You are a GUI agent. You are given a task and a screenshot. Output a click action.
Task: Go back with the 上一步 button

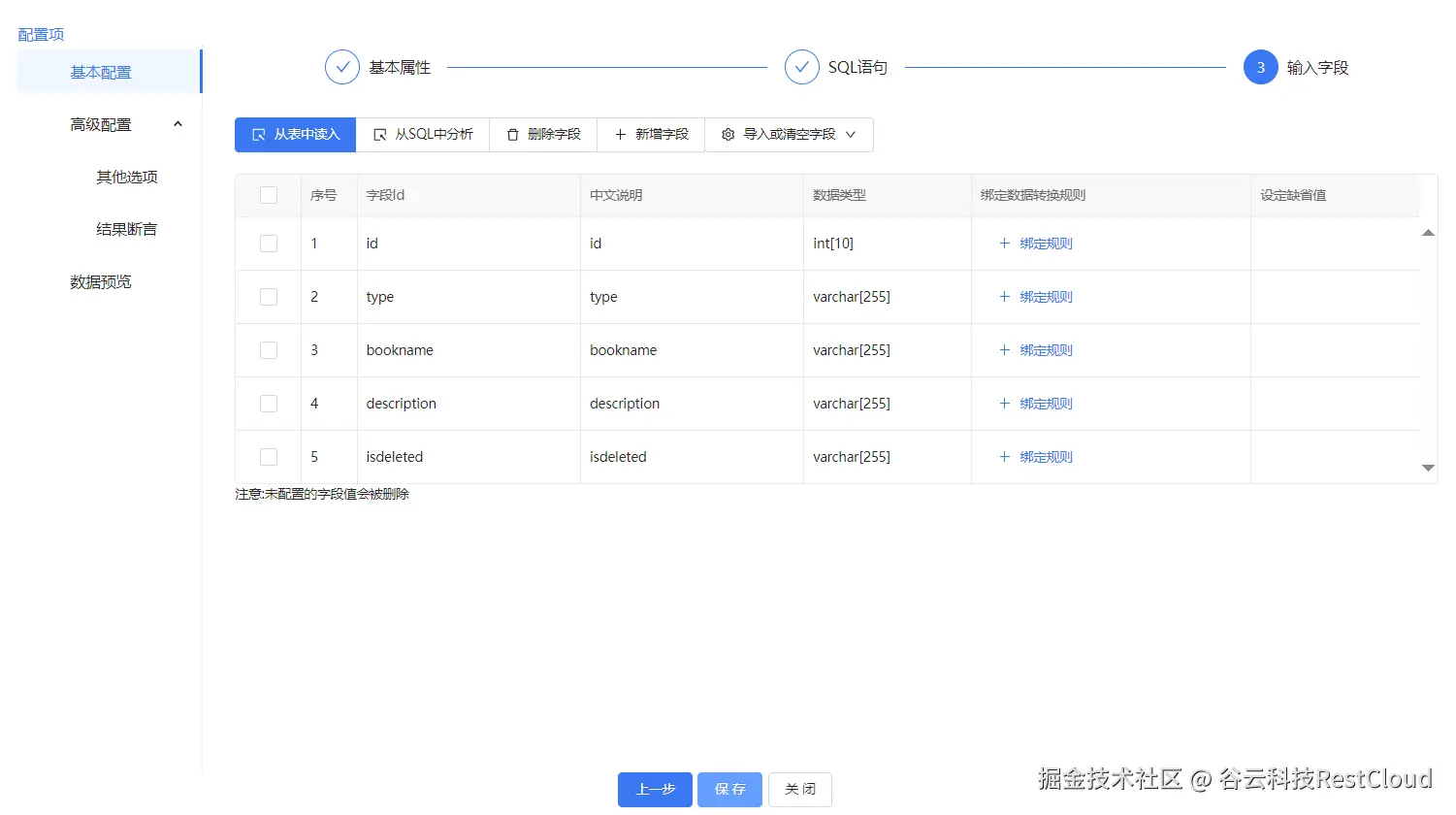[655, 790]
